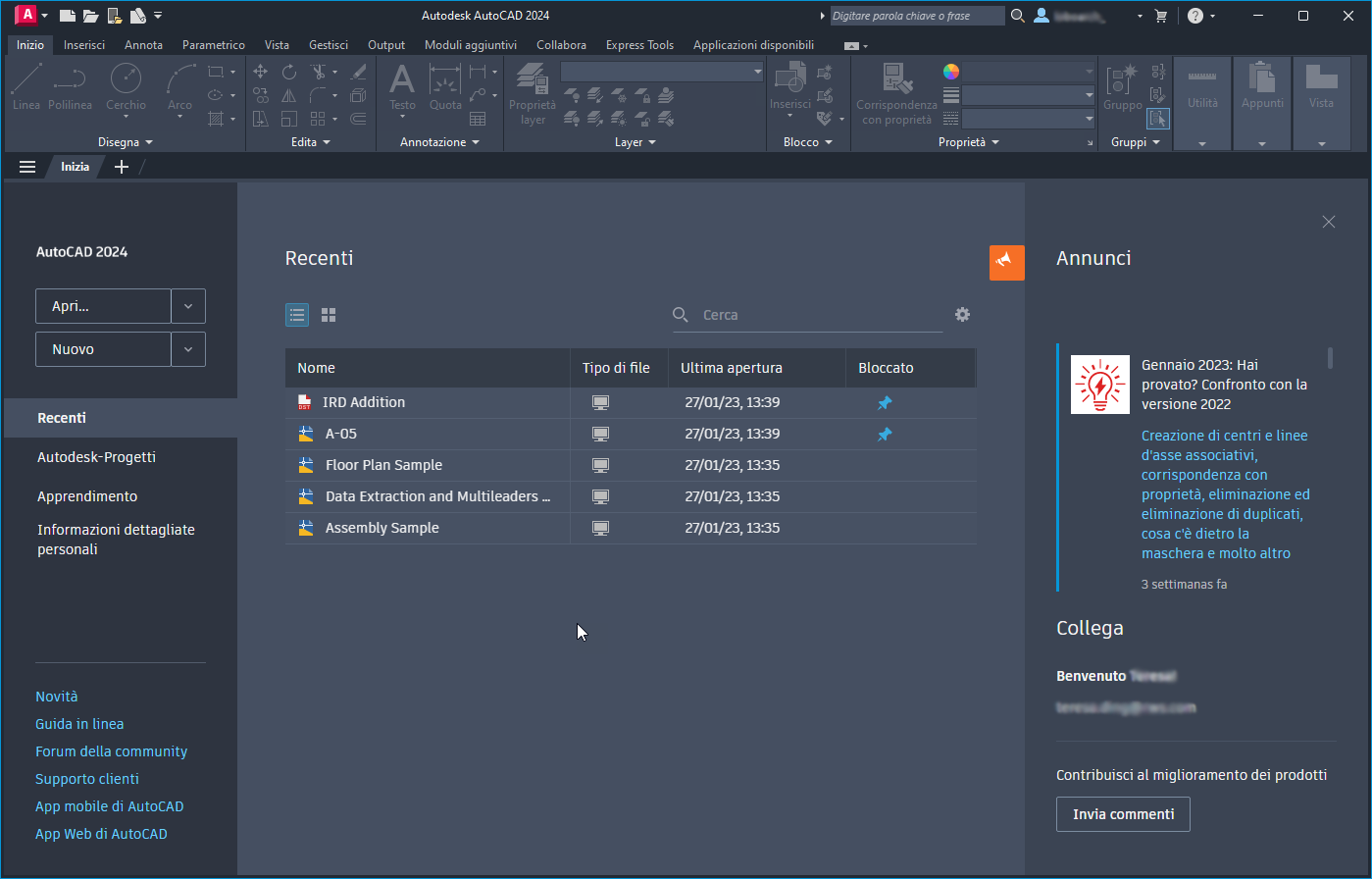Open the object color wheel selector
The image size is (1372, 879).
coord(951,72)
